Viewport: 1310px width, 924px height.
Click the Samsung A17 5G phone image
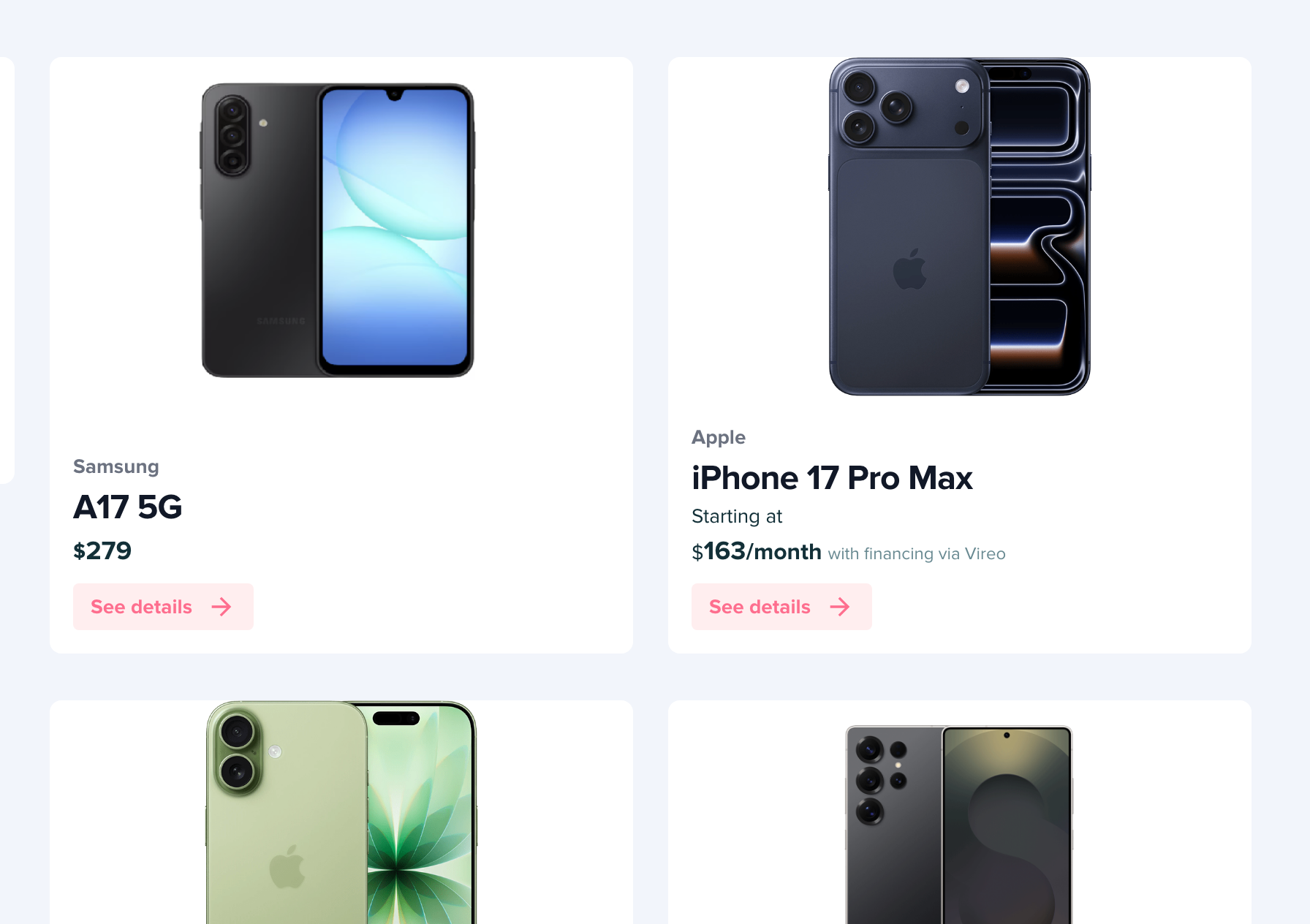tap(338, 230)
